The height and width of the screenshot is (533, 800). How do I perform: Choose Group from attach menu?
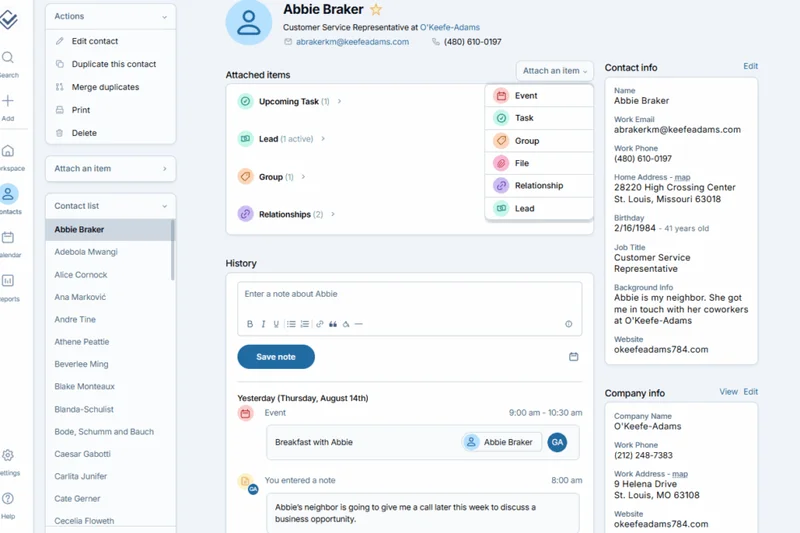coord(539,140)
